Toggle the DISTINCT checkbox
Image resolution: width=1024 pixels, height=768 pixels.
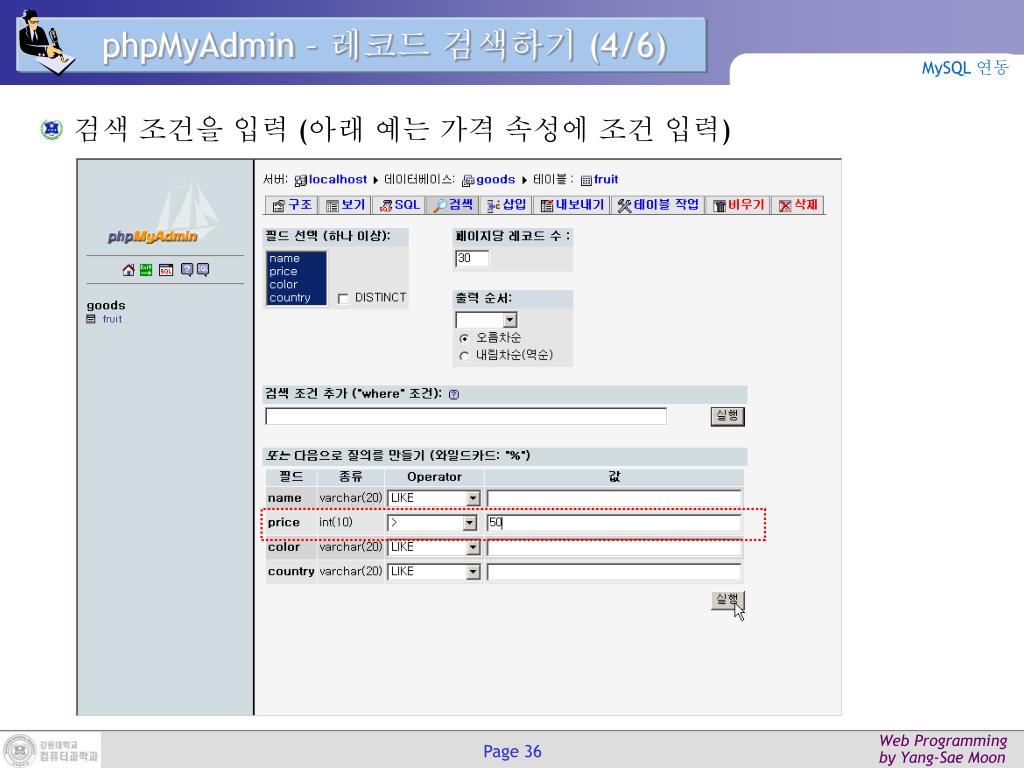coord(343,298)
